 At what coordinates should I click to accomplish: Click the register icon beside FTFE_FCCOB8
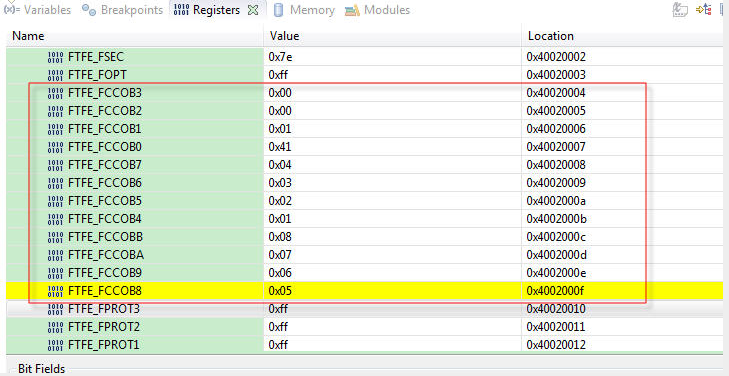coord(55,291)
